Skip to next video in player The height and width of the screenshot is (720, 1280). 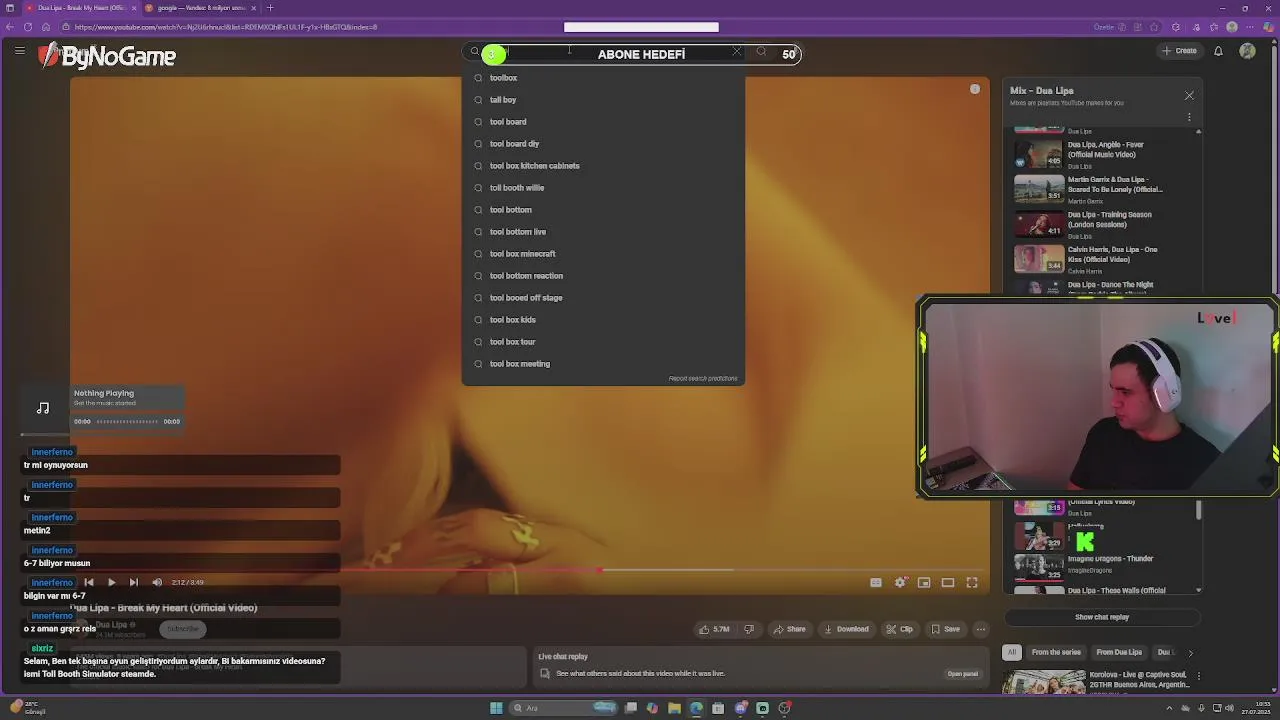133,582
